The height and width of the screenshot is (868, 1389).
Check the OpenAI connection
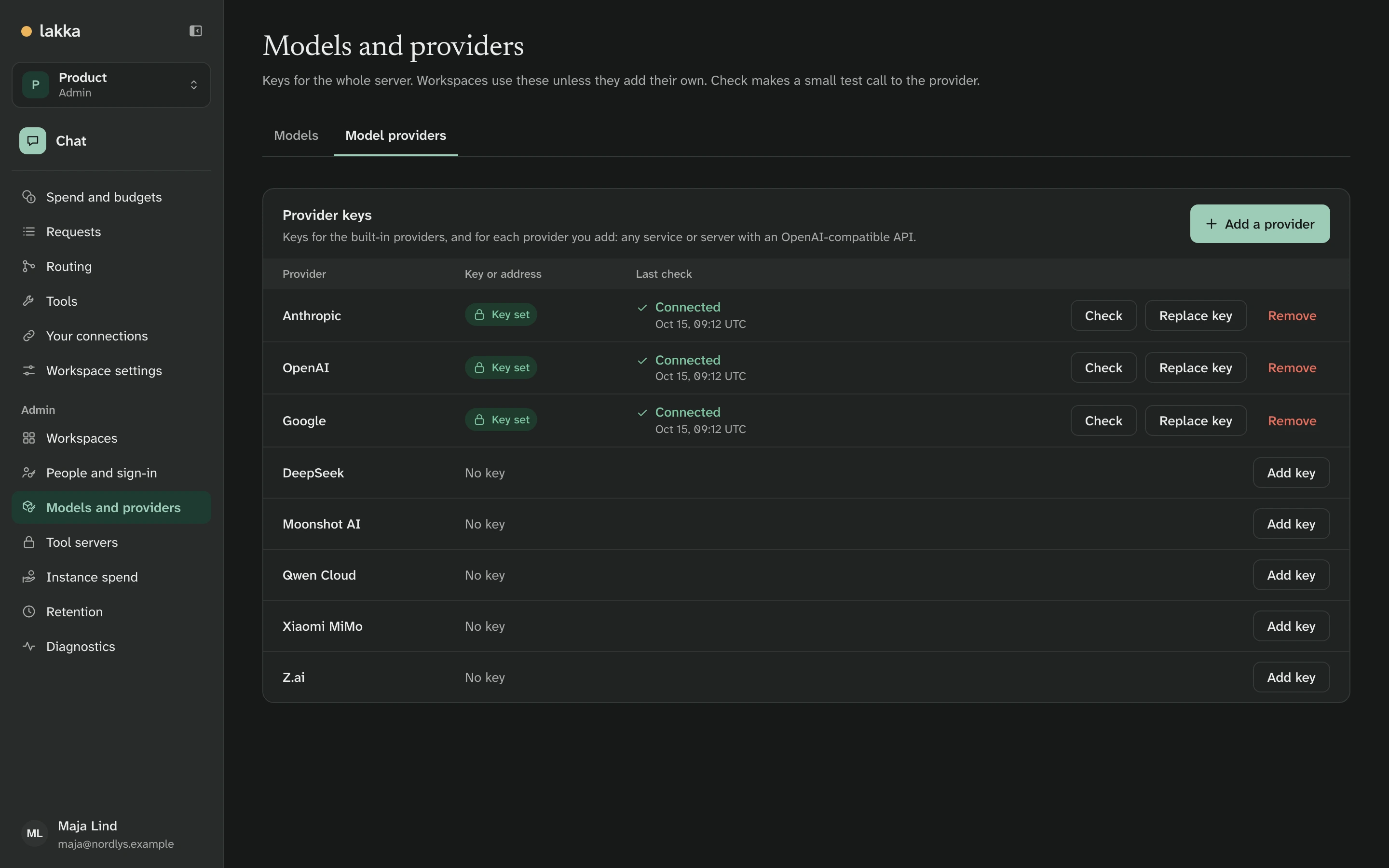point(1103,367)
